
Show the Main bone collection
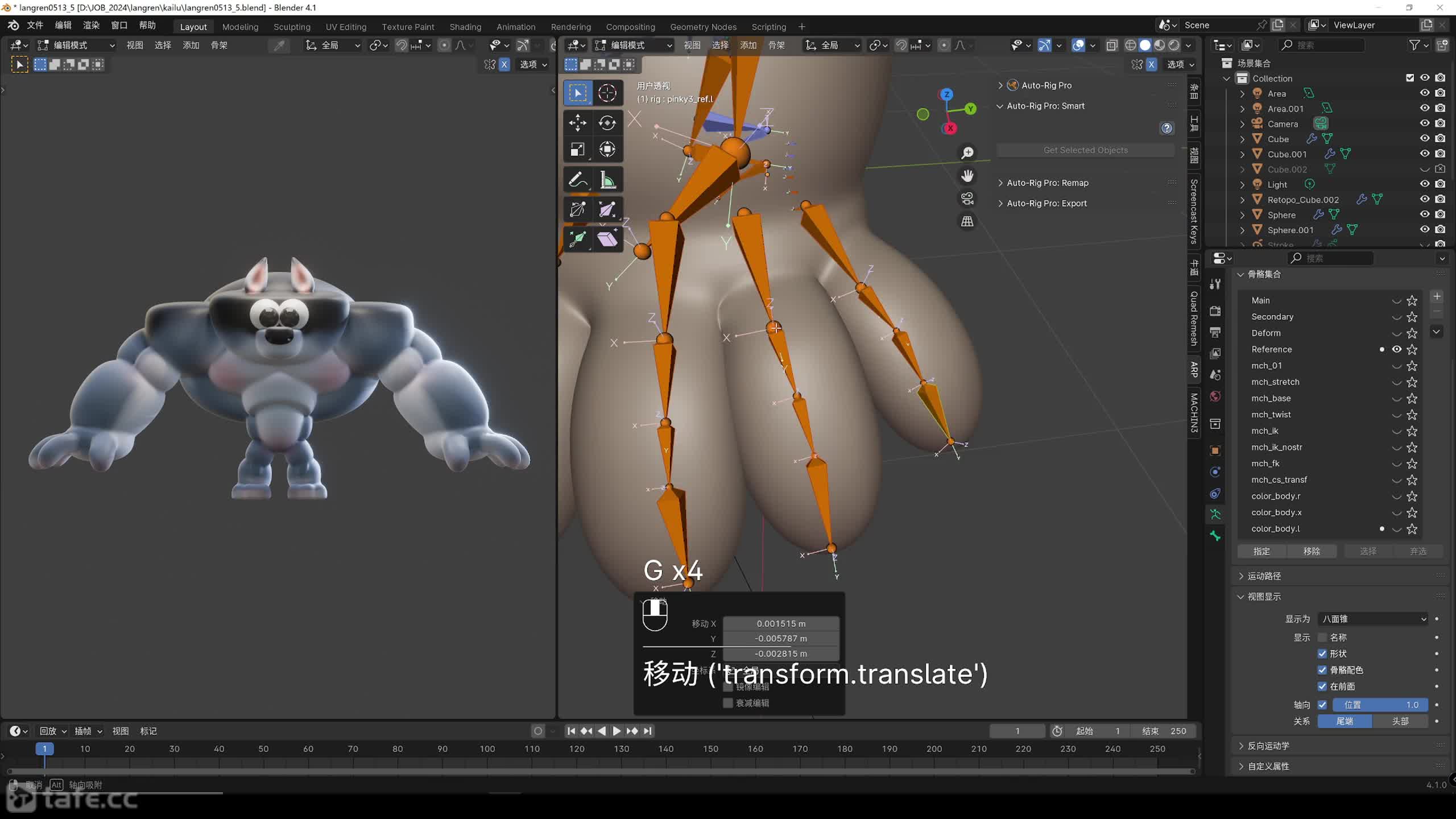tap(1396, 300)
